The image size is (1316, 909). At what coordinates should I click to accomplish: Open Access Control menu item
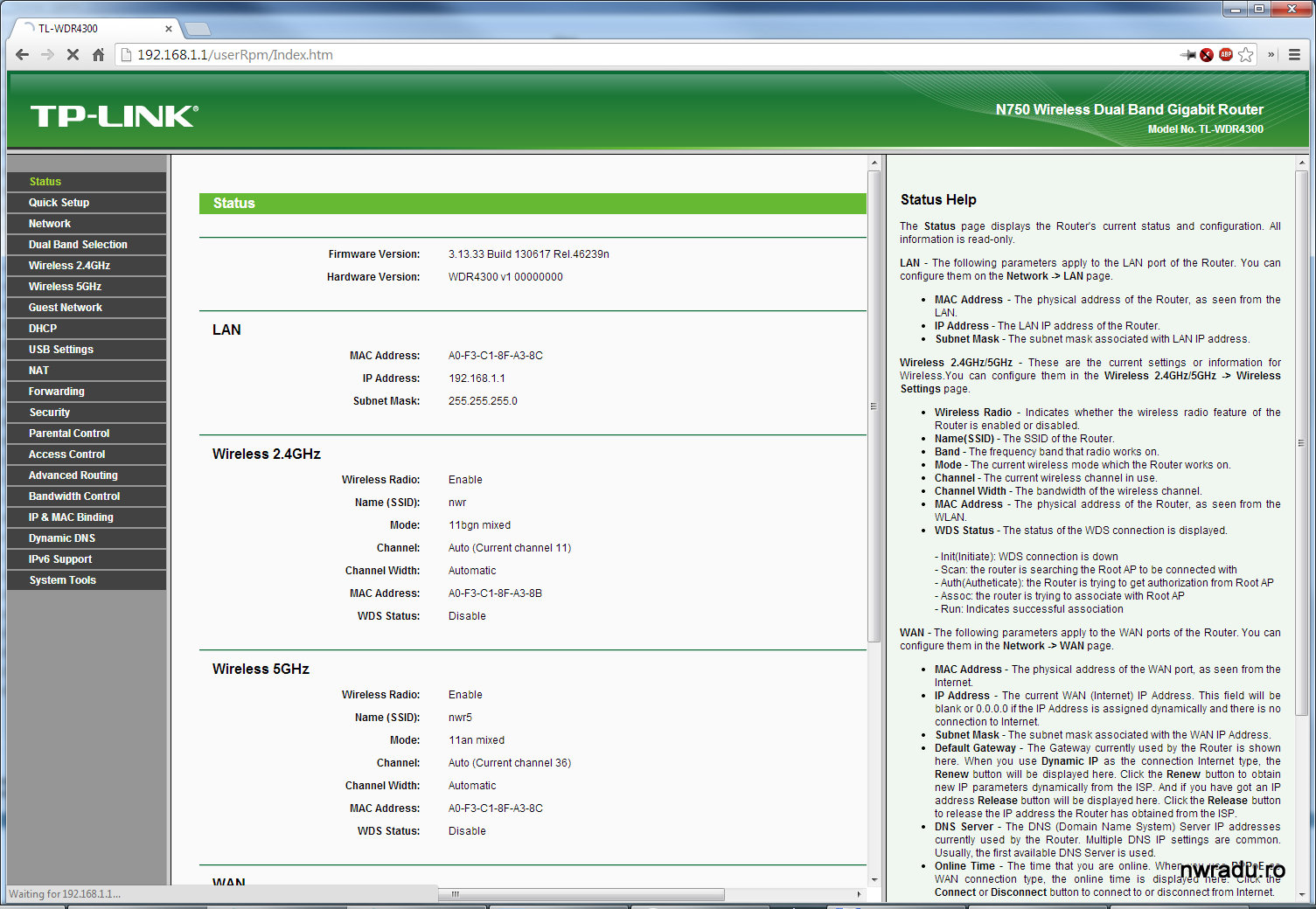click(x=86, y=454)
